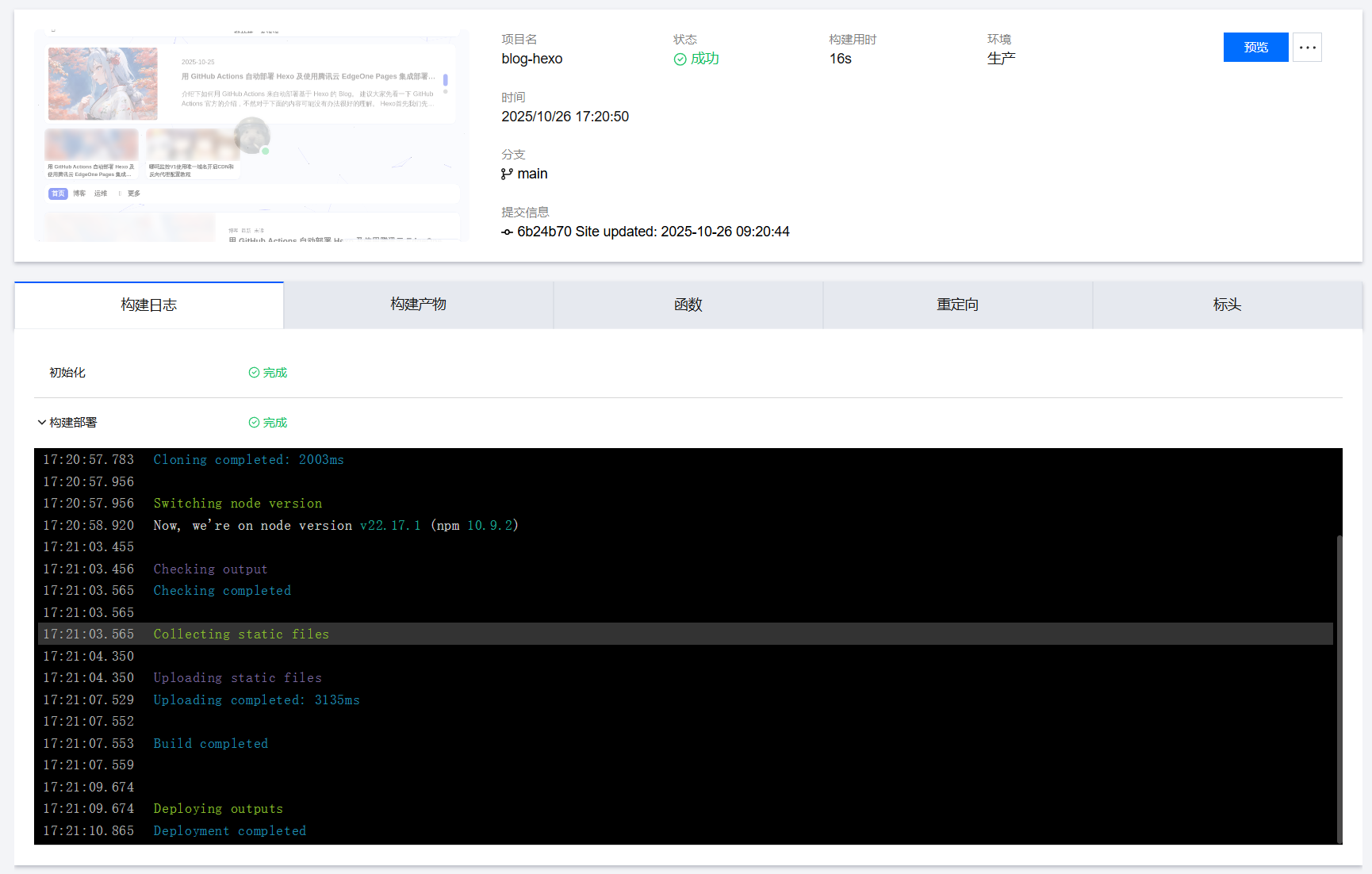Click the commit hash 6b24b70 text

click(x=543, y=232)
